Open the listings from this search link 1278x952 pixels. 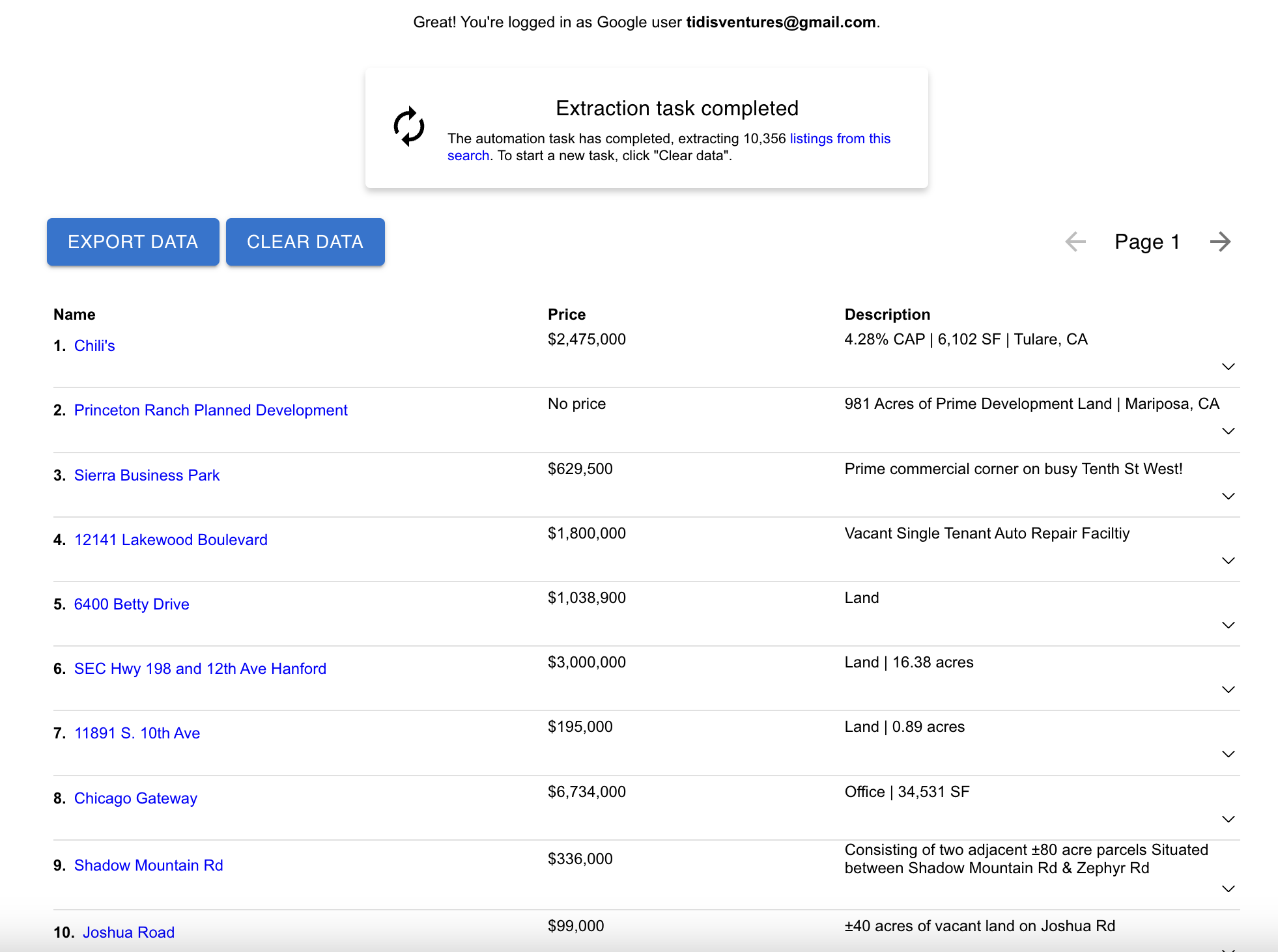tap(839, 139)
